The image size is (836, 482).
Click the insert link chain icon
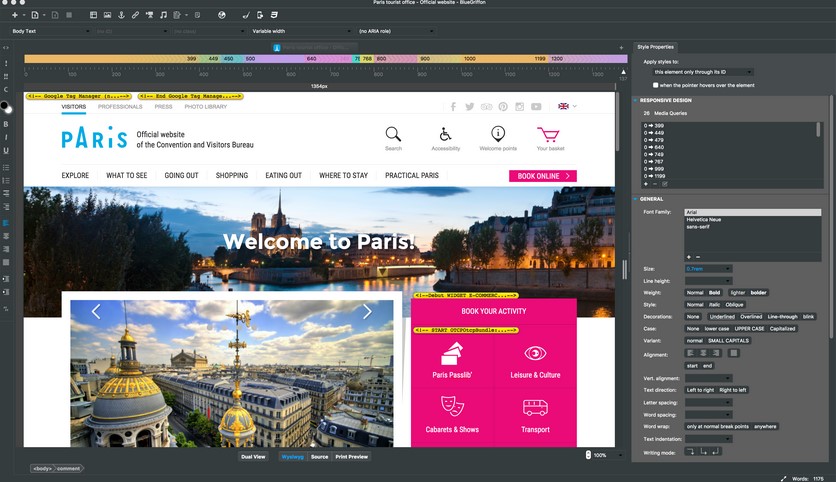coord(135,15)
